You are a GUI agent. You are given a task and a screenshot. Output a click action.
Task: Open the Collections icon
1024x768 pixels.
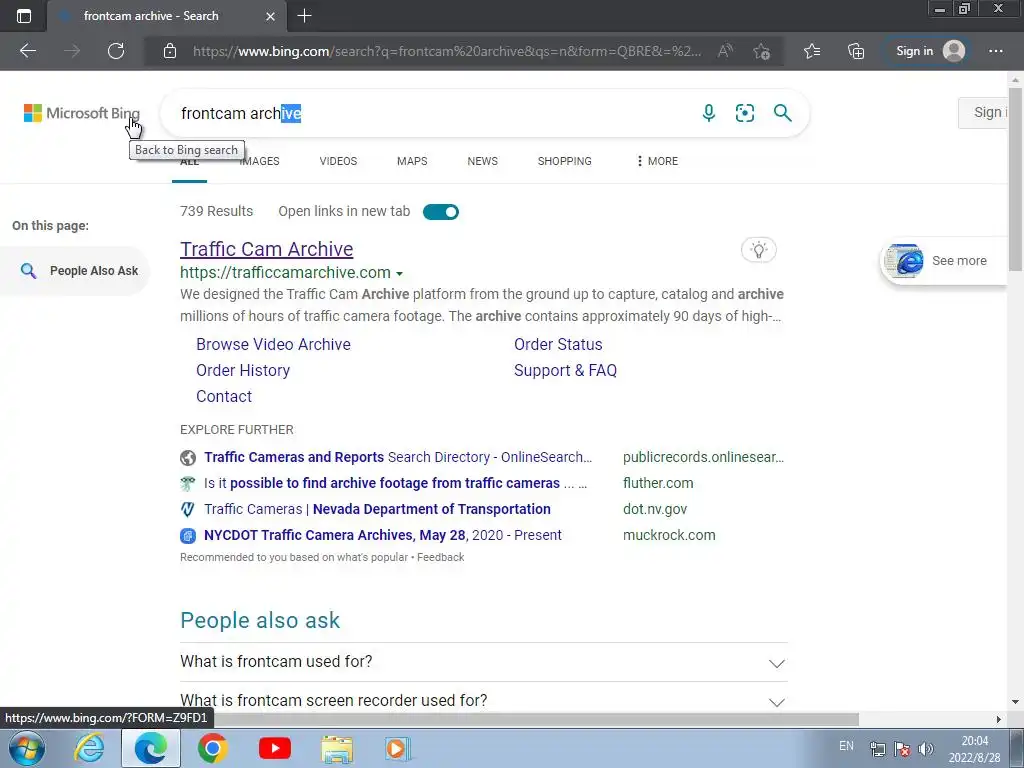856,51
